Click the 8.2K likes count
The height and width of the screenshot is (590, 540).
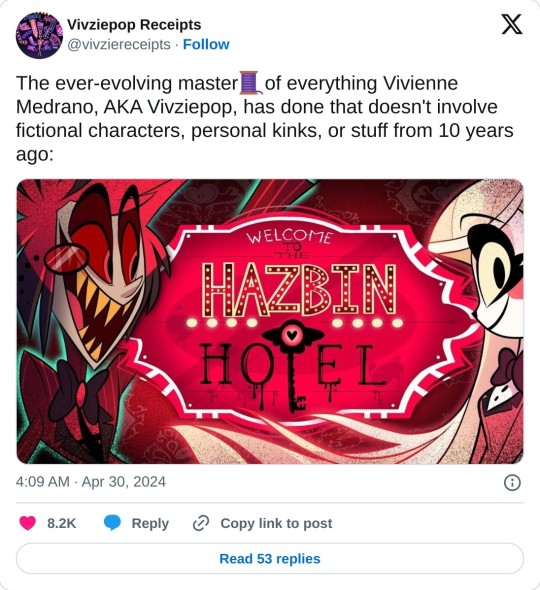click(x=61, y=523)
